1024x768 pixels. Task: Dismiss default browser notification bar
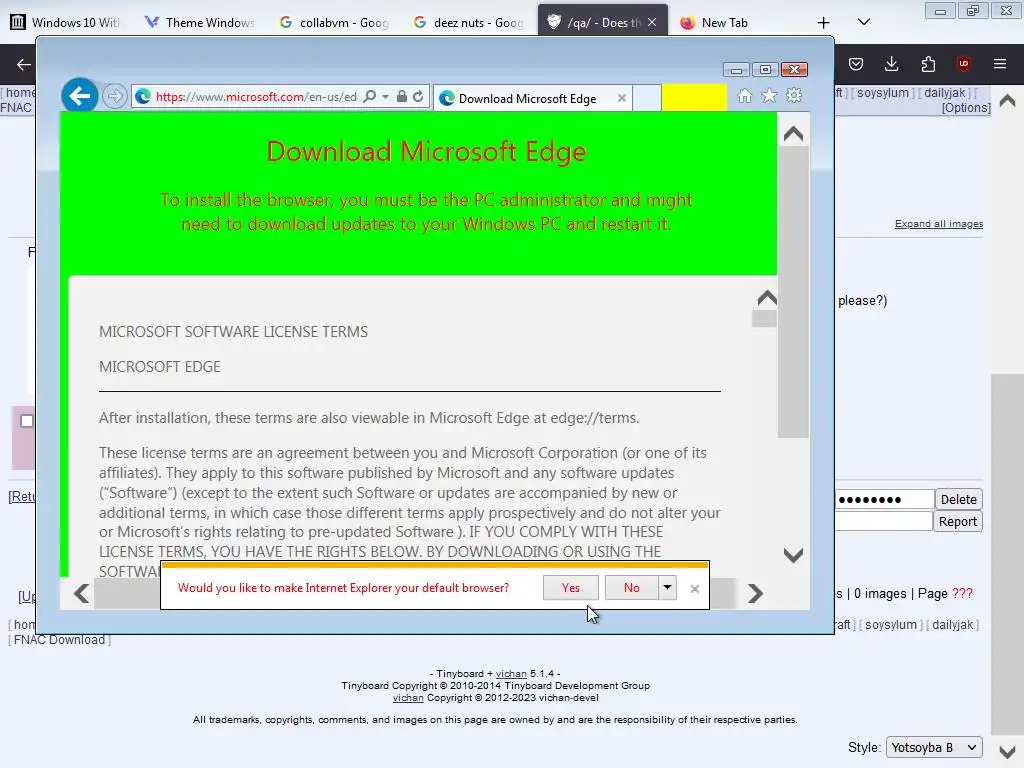[x=695, y=589]
